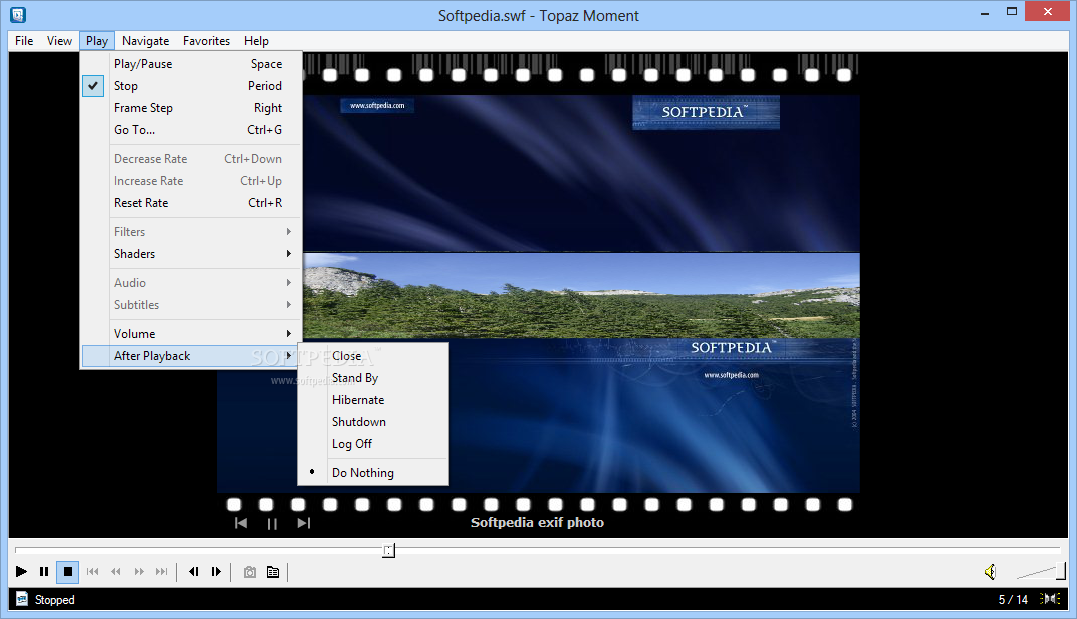The image size is (1077, 619).
Task: Expand the Filters submenu
Action: tap(192, 232)
